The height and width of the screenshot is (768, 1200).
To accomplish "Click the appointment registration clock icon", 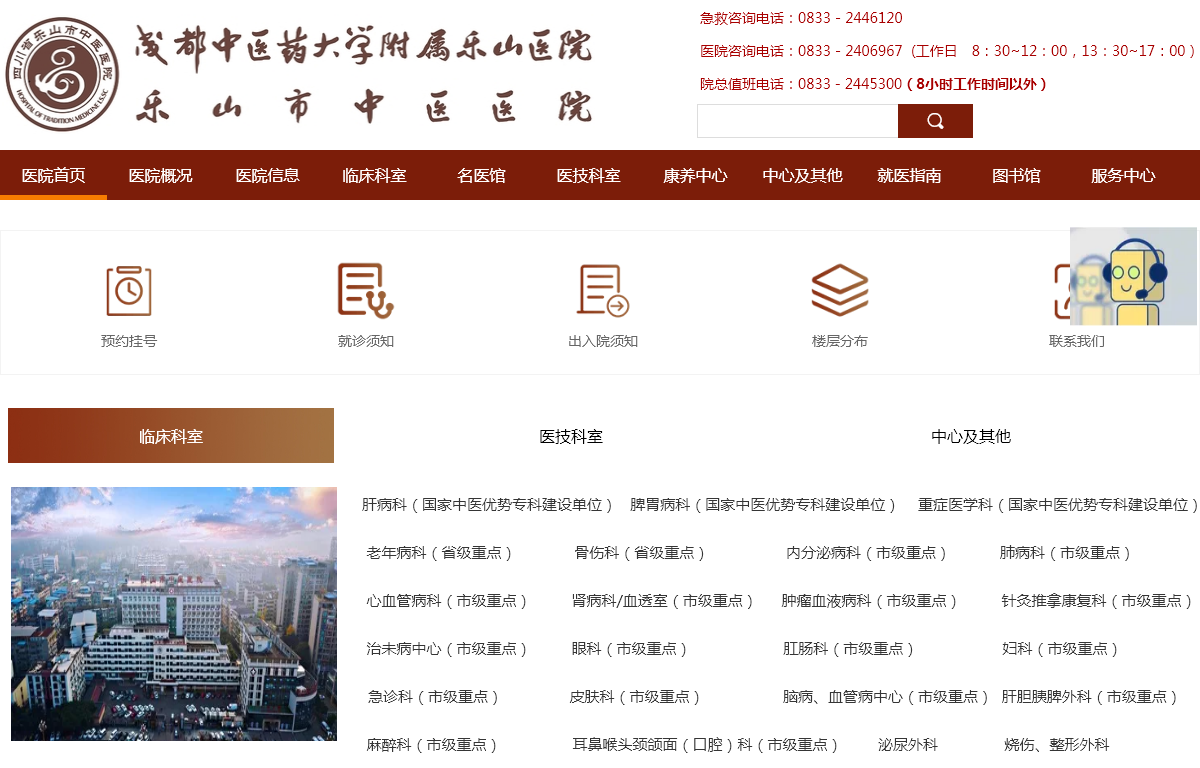I will point(129,291).
